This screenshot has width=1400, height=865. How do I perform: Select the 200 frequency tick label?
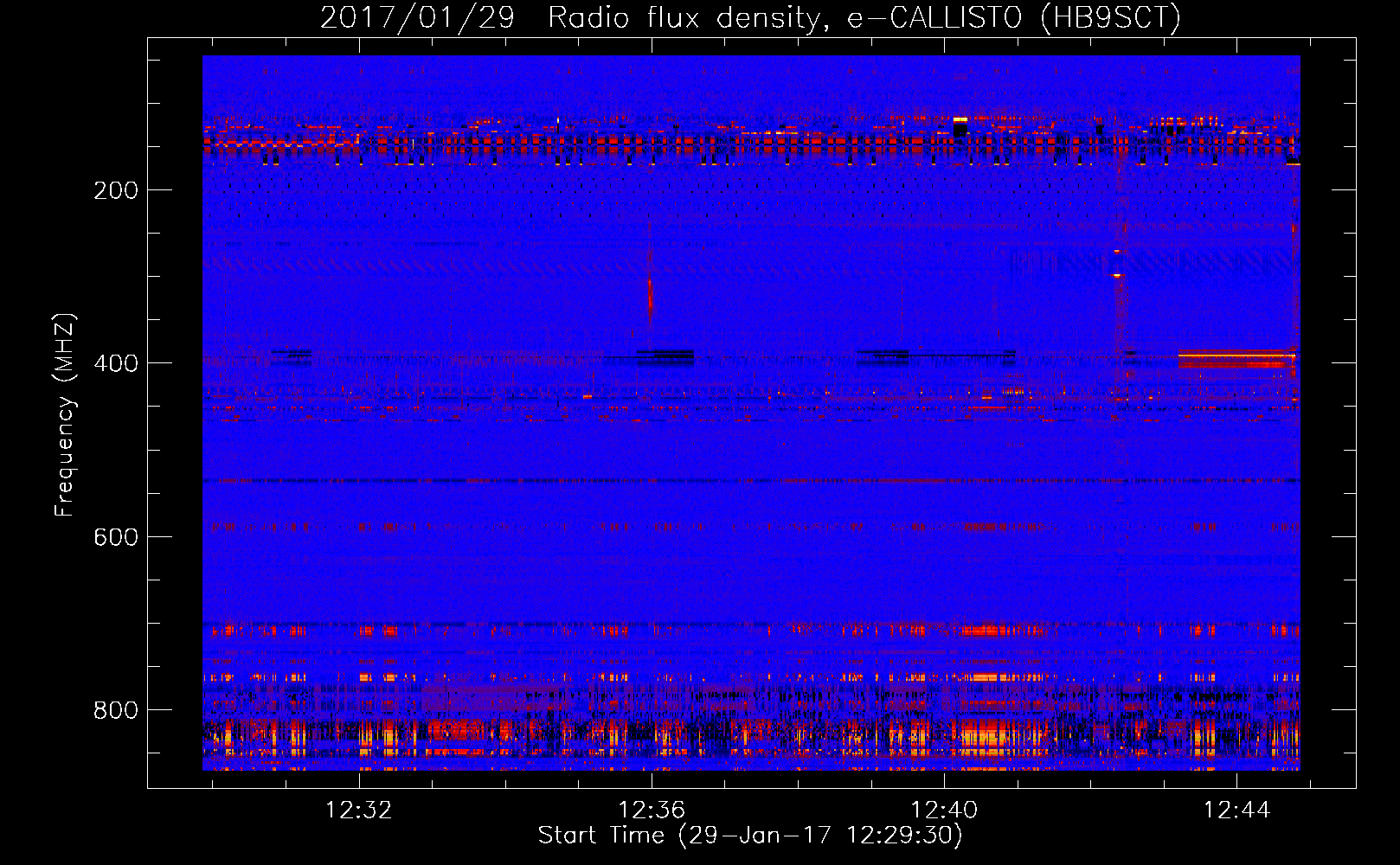(116, 190)
